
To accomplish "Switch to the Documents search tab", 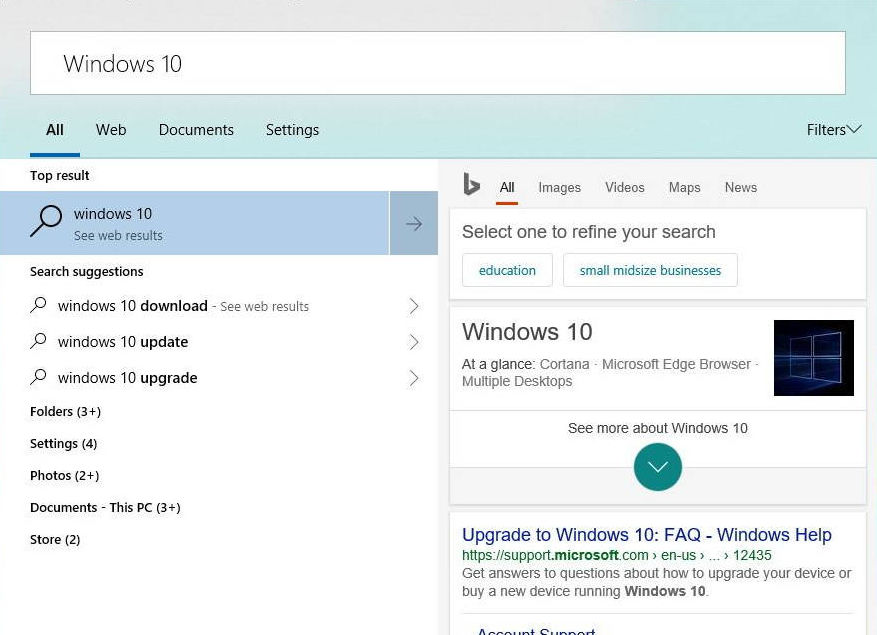I will pyautogui.click(x=196, y=130).
